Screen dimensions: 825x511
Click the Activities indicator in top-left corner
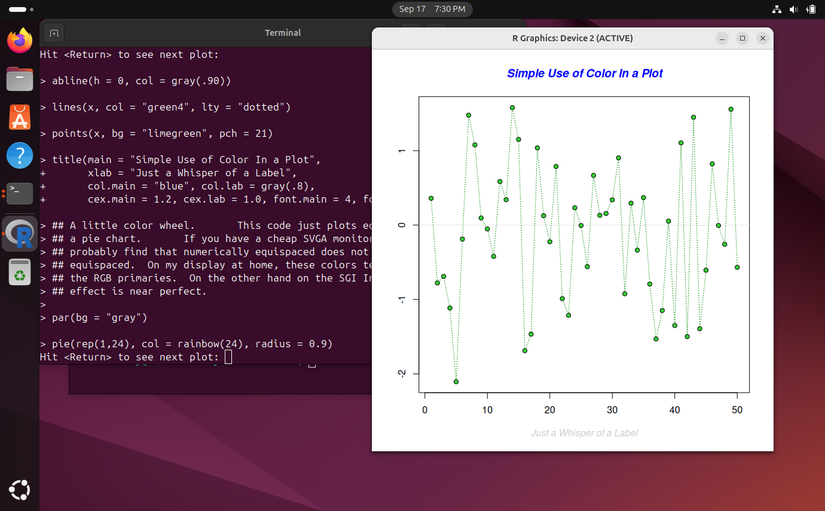pos(19,9)
